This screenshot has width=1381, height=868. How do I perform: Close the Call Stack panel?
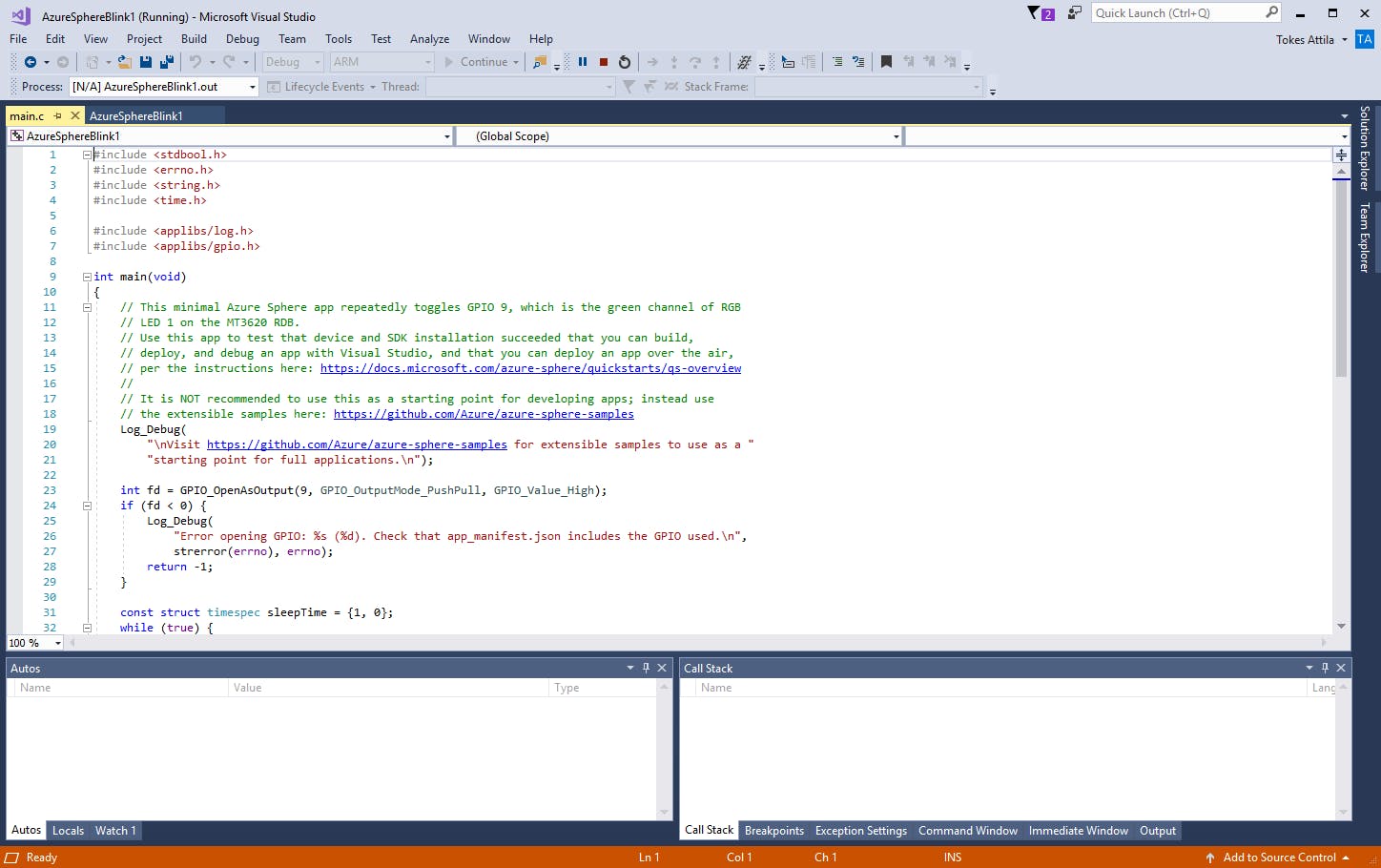pos(1341,668)
